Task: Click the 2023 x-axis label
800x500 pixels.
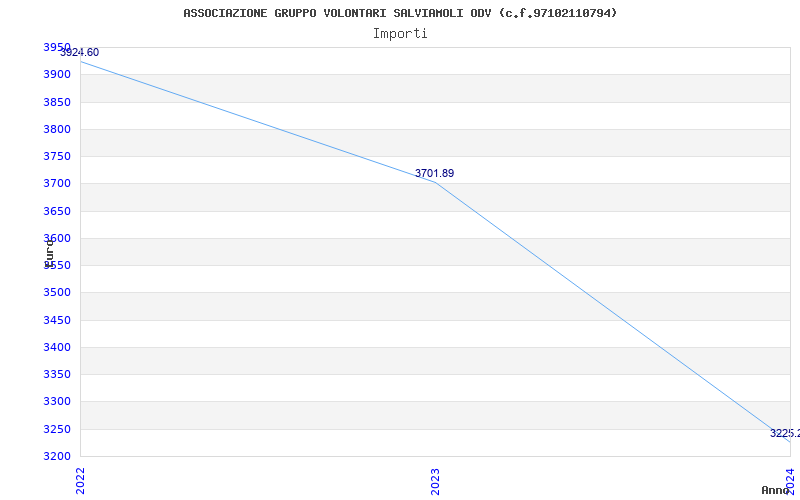Action: point(435,481)
